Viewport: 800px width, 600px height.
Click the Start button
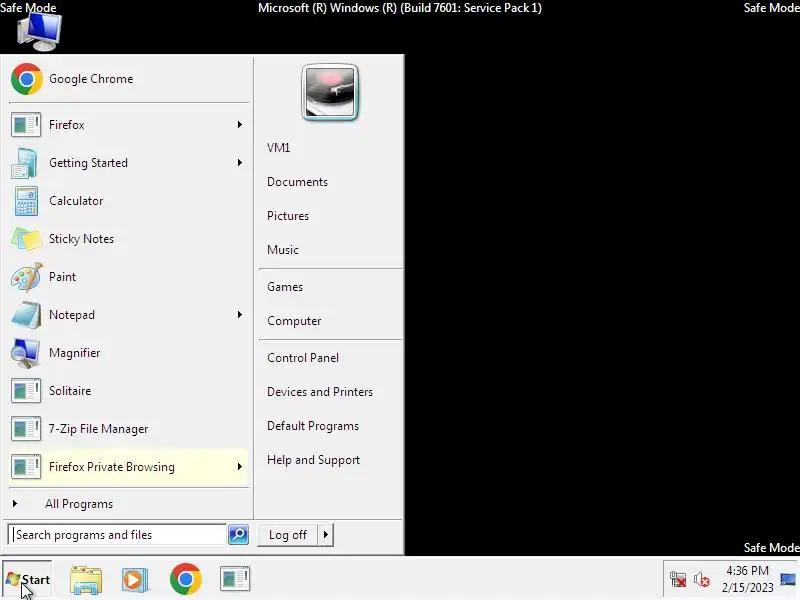click(x=27, y=580)
